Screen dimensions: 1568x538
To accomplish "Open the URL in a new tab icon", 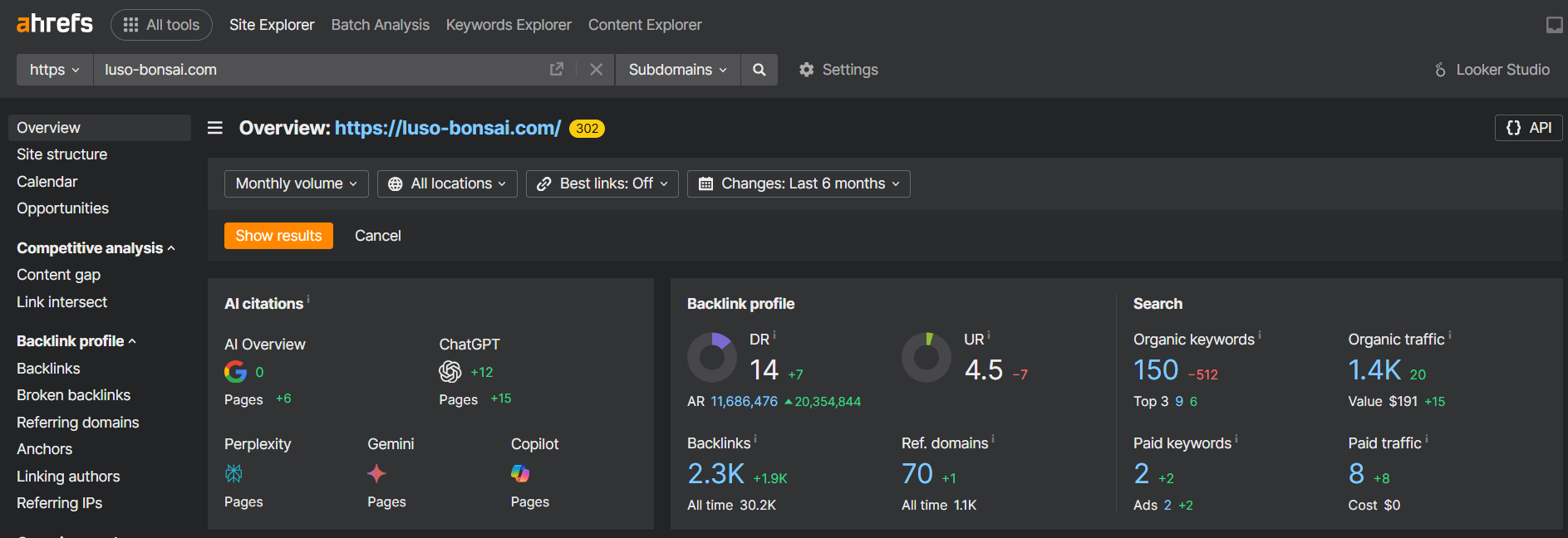I will point(557,70).
